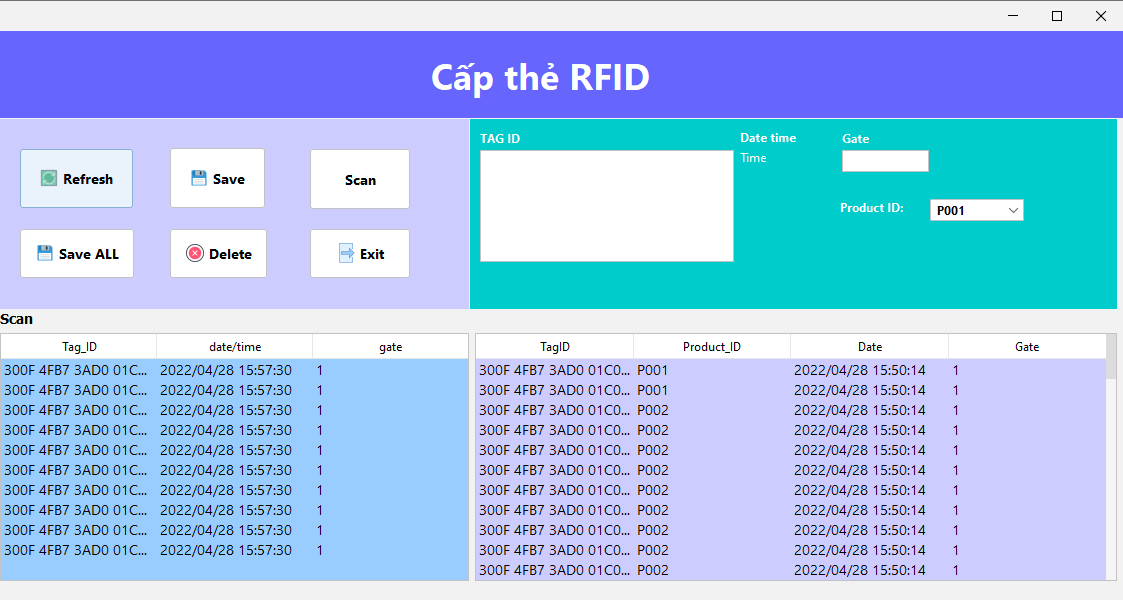This screenshot has width=1123, height=600.
Task: Focus the TAG ID text box
Action: [607, 205]
